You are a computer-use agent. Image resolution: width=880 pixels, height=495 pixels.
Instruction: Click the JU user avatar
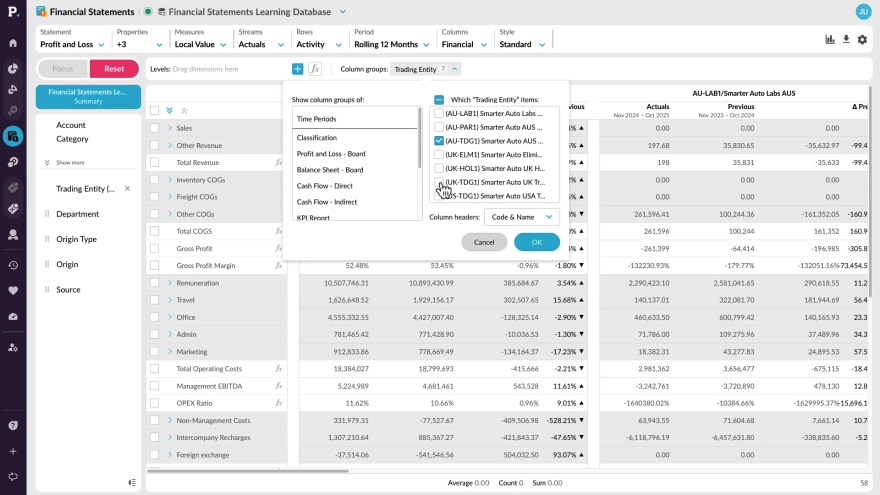863,12
